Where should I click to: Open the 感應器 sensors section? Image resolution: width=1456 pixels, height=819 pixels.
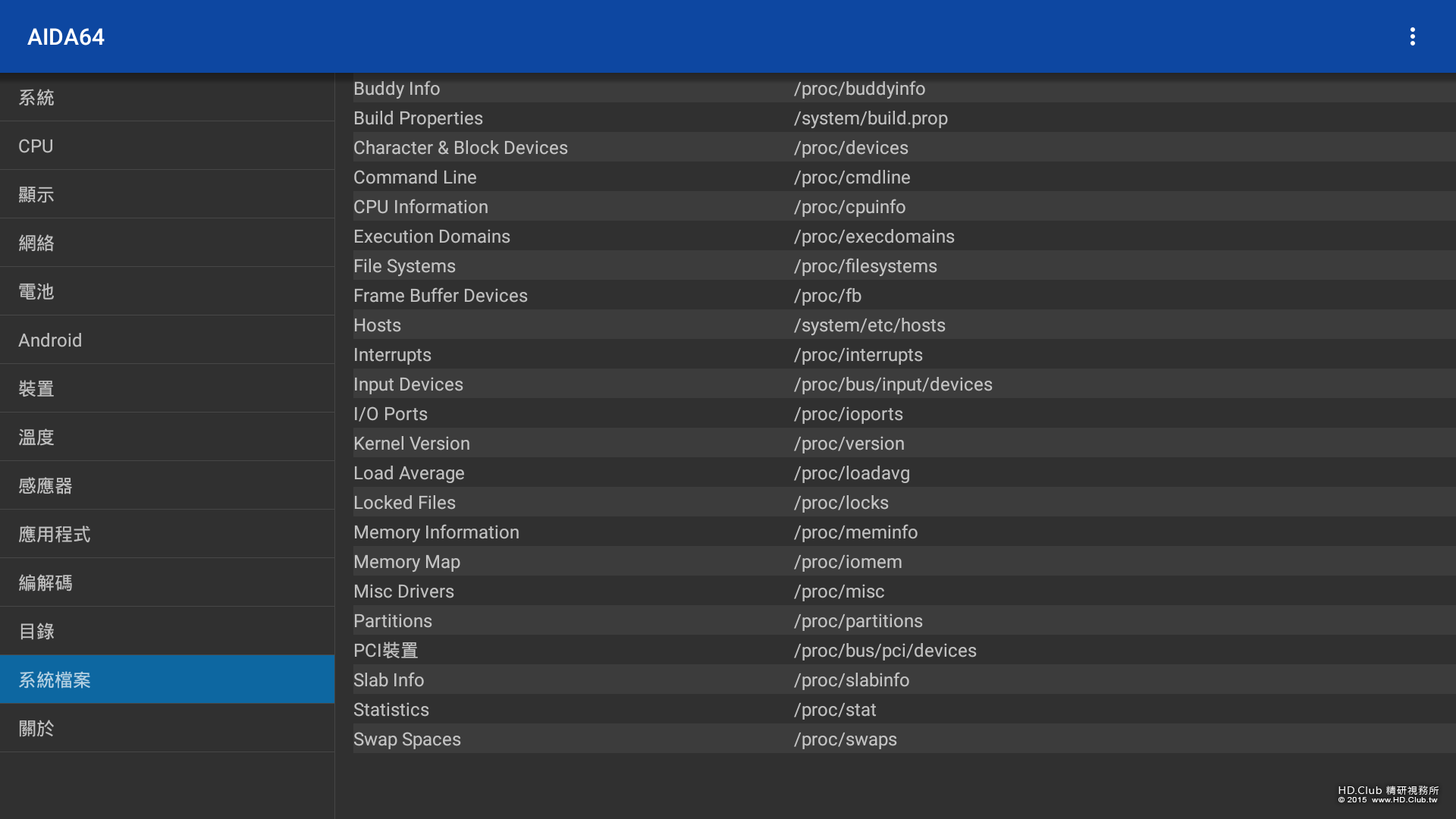(167, 485)
